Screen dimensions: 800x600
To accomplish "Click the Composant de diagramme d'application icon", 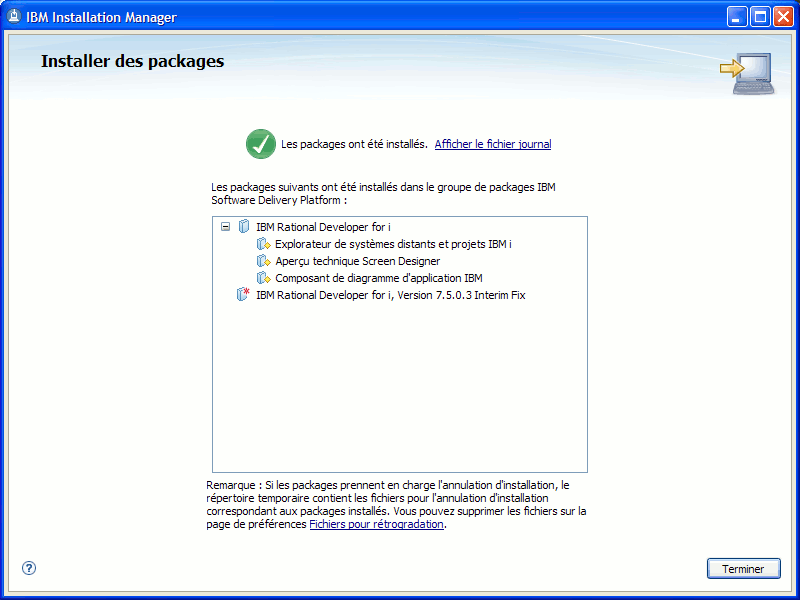I will (263, 278).
